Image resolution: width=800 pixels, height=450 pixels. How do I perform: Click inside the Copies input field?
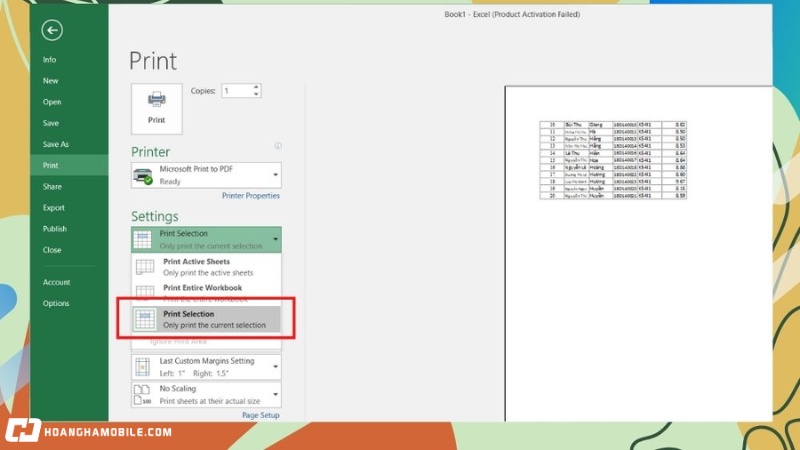click(x=238, y=91)
